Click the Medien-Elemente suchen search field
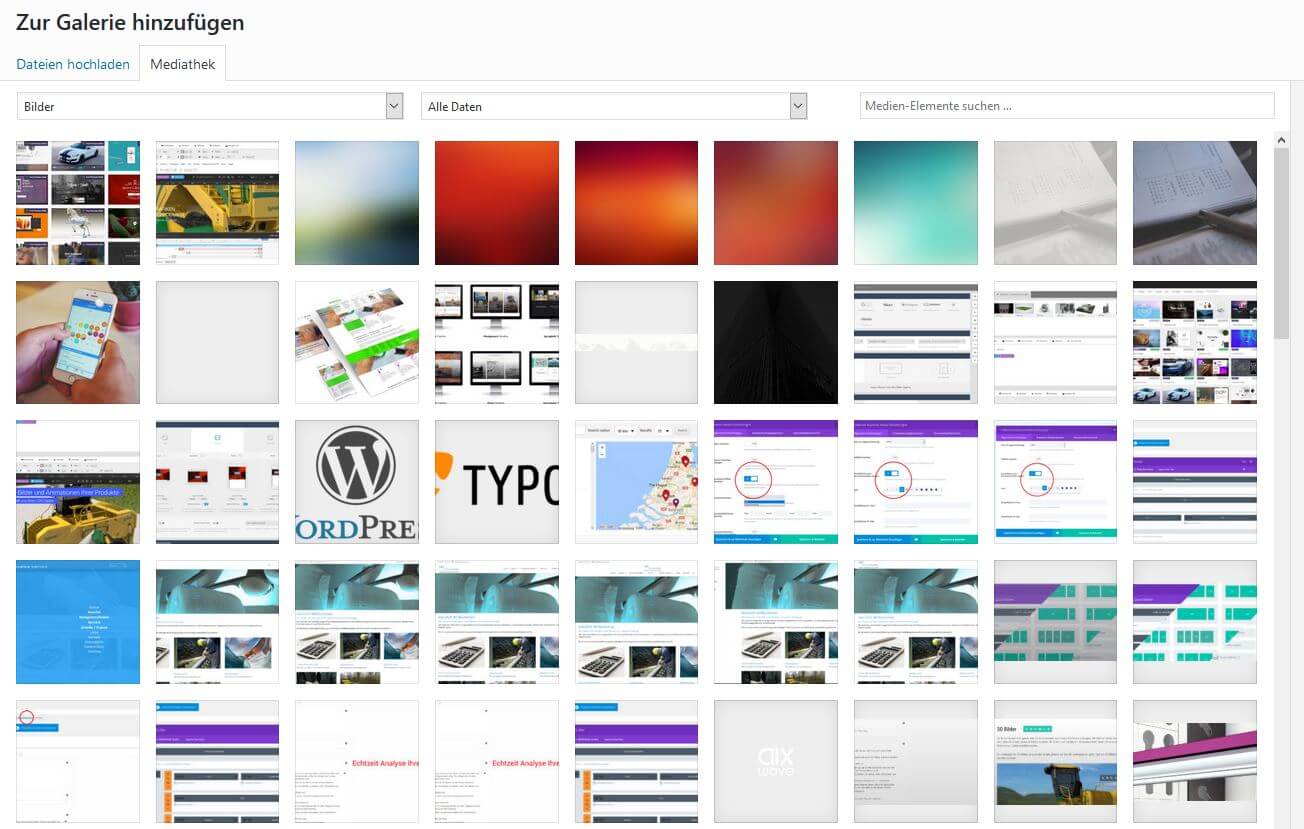 (x=1067, y=106)
